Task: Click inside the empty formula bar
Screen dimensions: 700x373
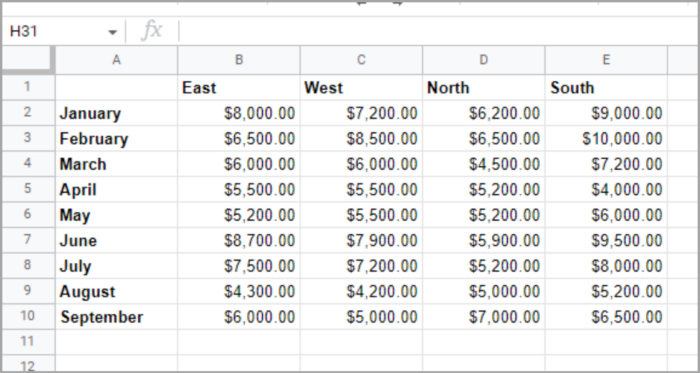Action: coord(438,31)
